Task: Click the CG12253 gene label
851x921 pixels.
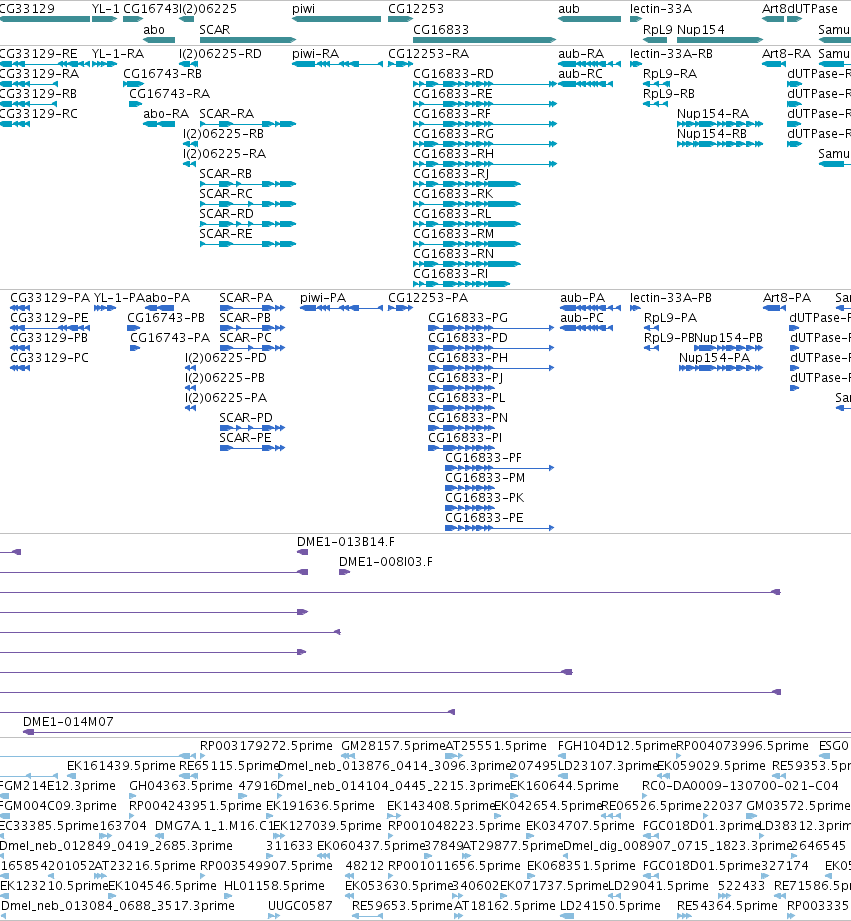Action: (416, 9)
